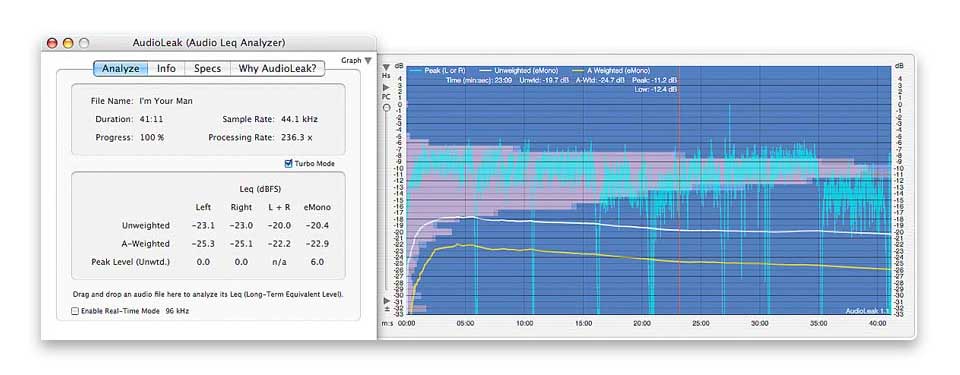Minimize the AudioLeak window
The height and width of the screenshot is (375, 960).
pyautogui.click(x=68, y=43)
